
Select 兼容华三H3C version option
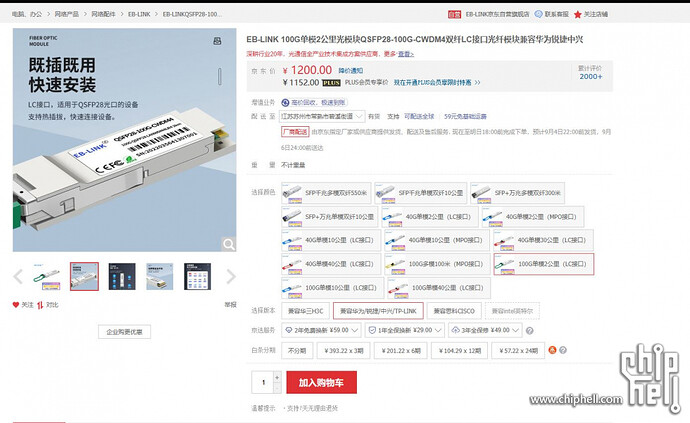tap(305, 311)
